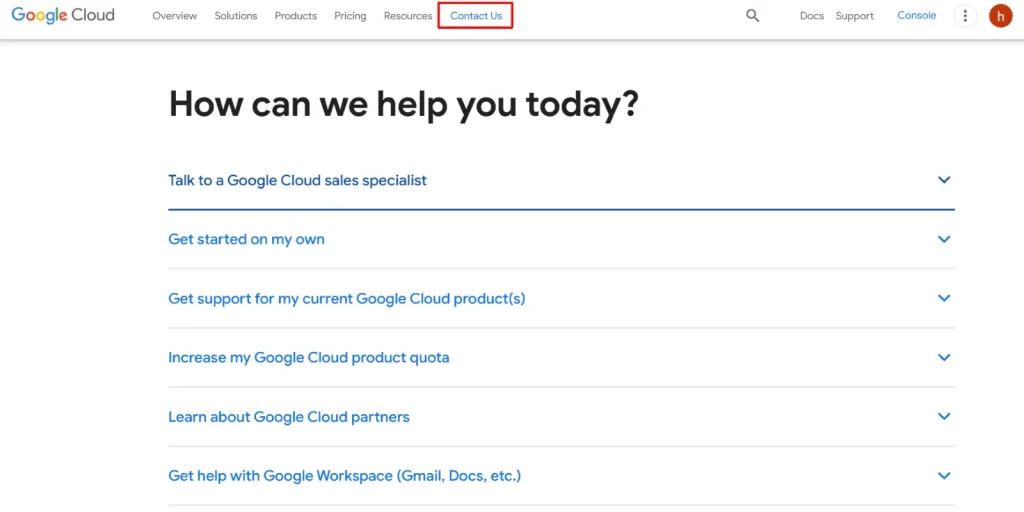Click 'Increase my Google Cloud product quota' text
This screenshot has width=1024, height=512.
coord(309,358)
